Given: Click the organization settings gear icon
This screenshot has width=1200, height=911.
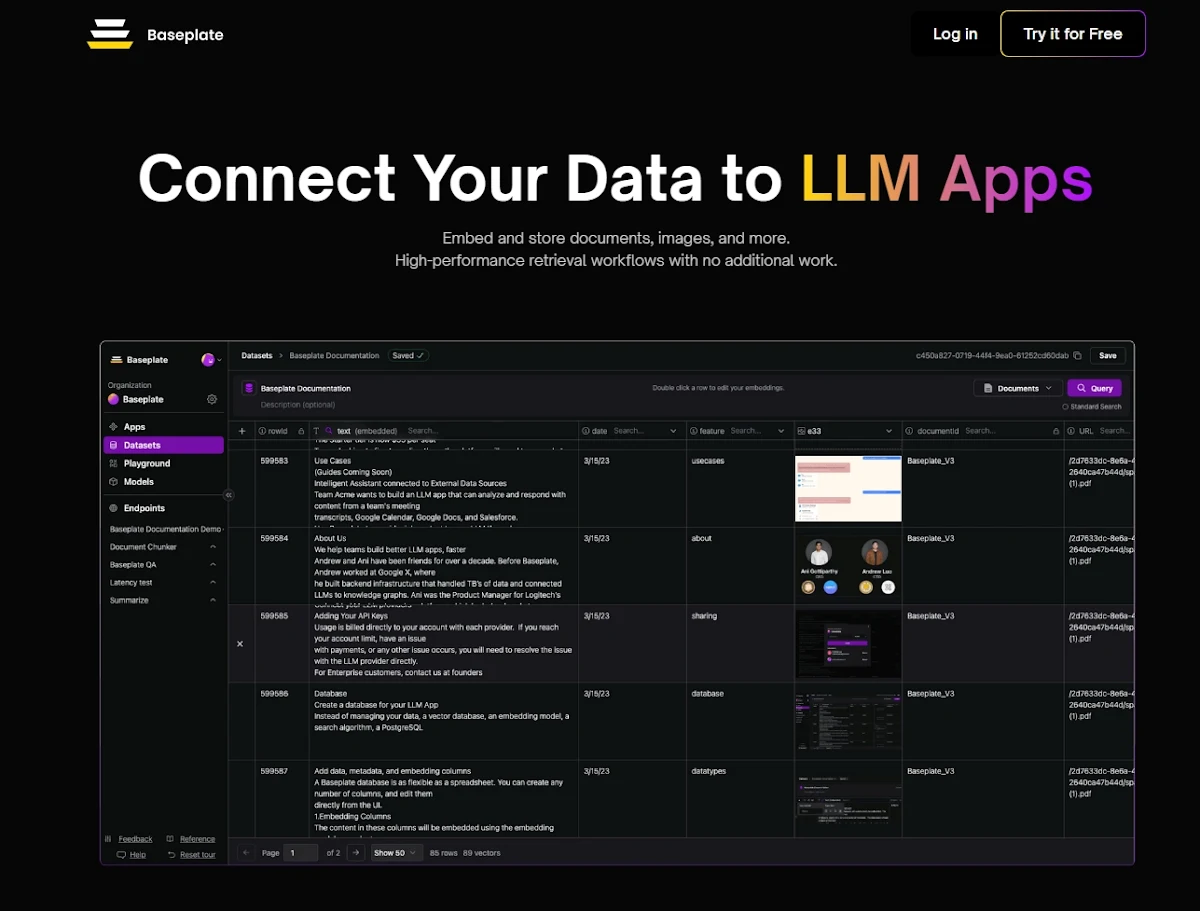Looking at the screenshot, I should pyautogui.click(x=212, y=399).
